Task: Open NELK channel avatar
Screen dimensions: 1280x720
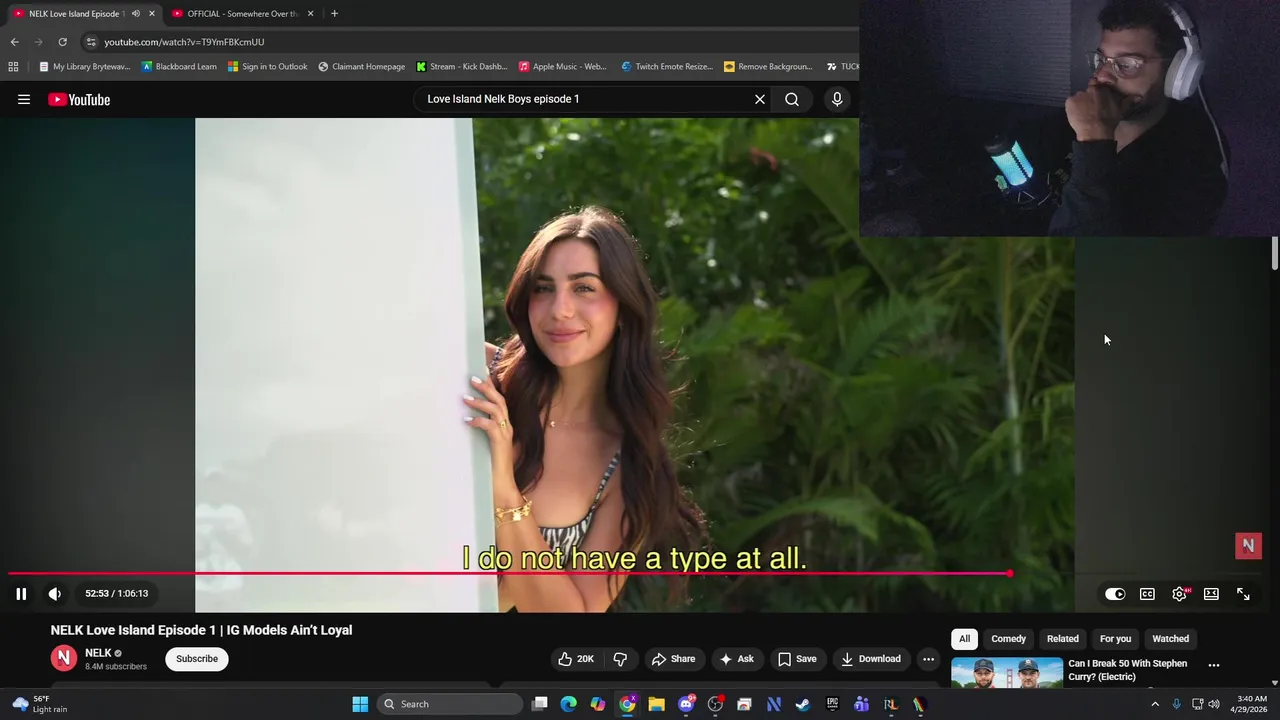Action: click(x=64, y=658)
